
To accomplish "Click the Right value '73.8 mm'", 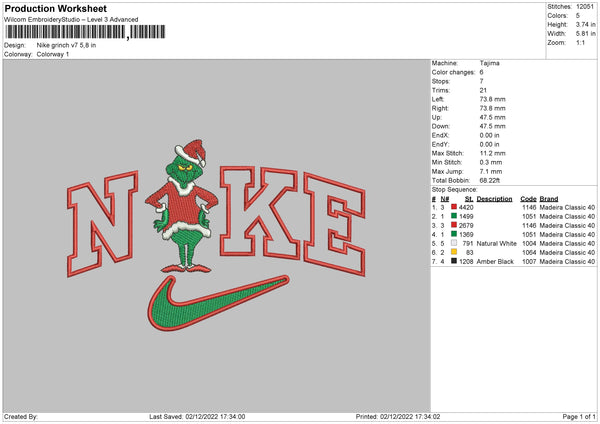I will click(x=492, y=108).
